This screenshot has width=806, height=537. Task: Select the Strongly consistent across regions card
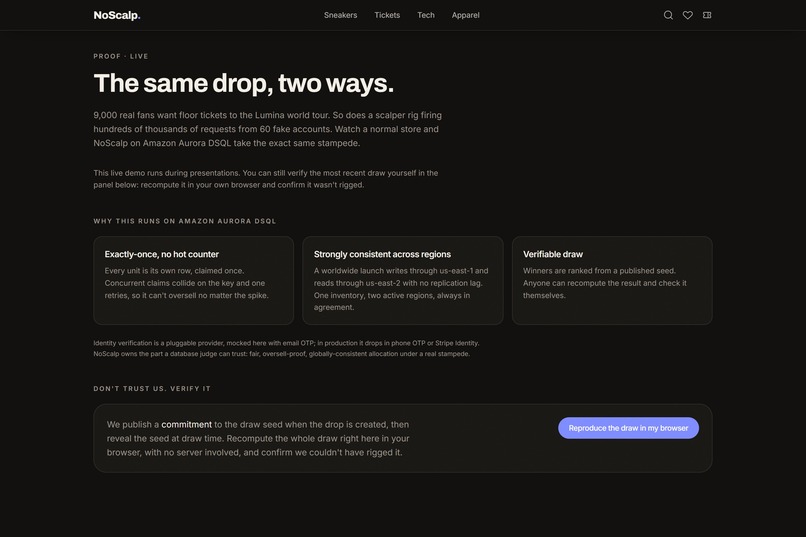coord(402,281)
